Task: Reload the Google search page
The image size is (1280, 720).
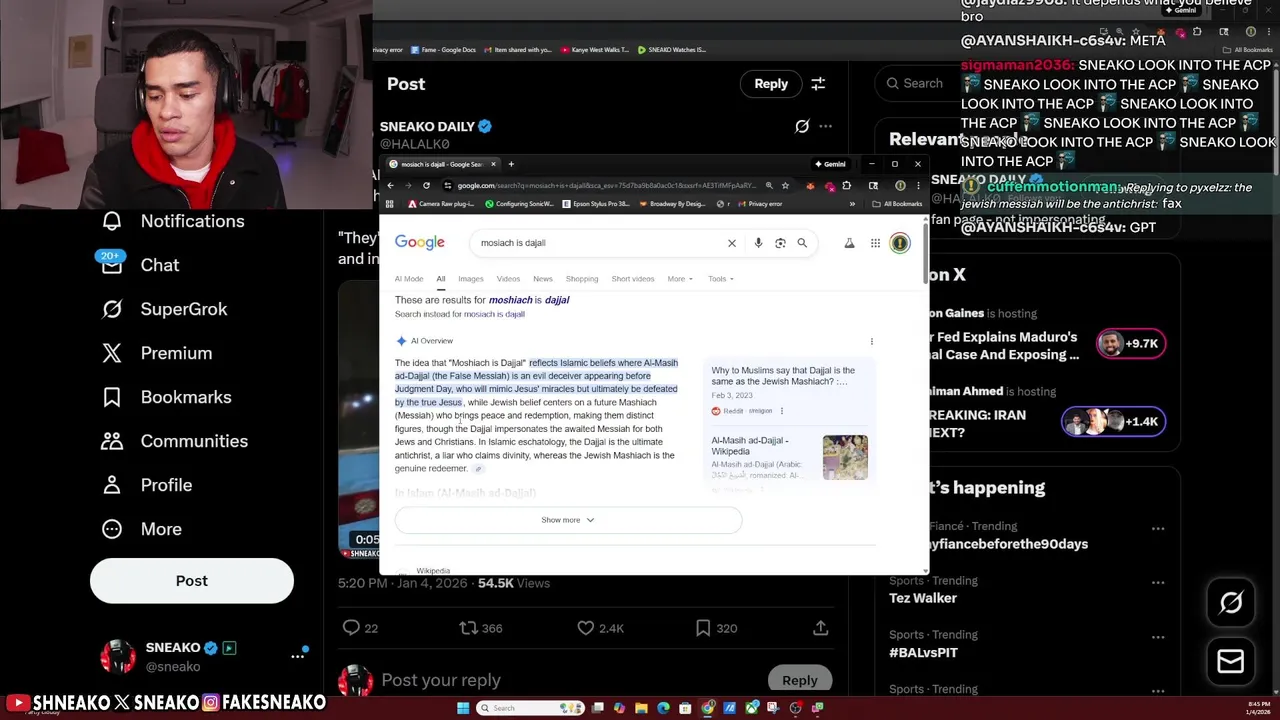Action: coord(426,185)
